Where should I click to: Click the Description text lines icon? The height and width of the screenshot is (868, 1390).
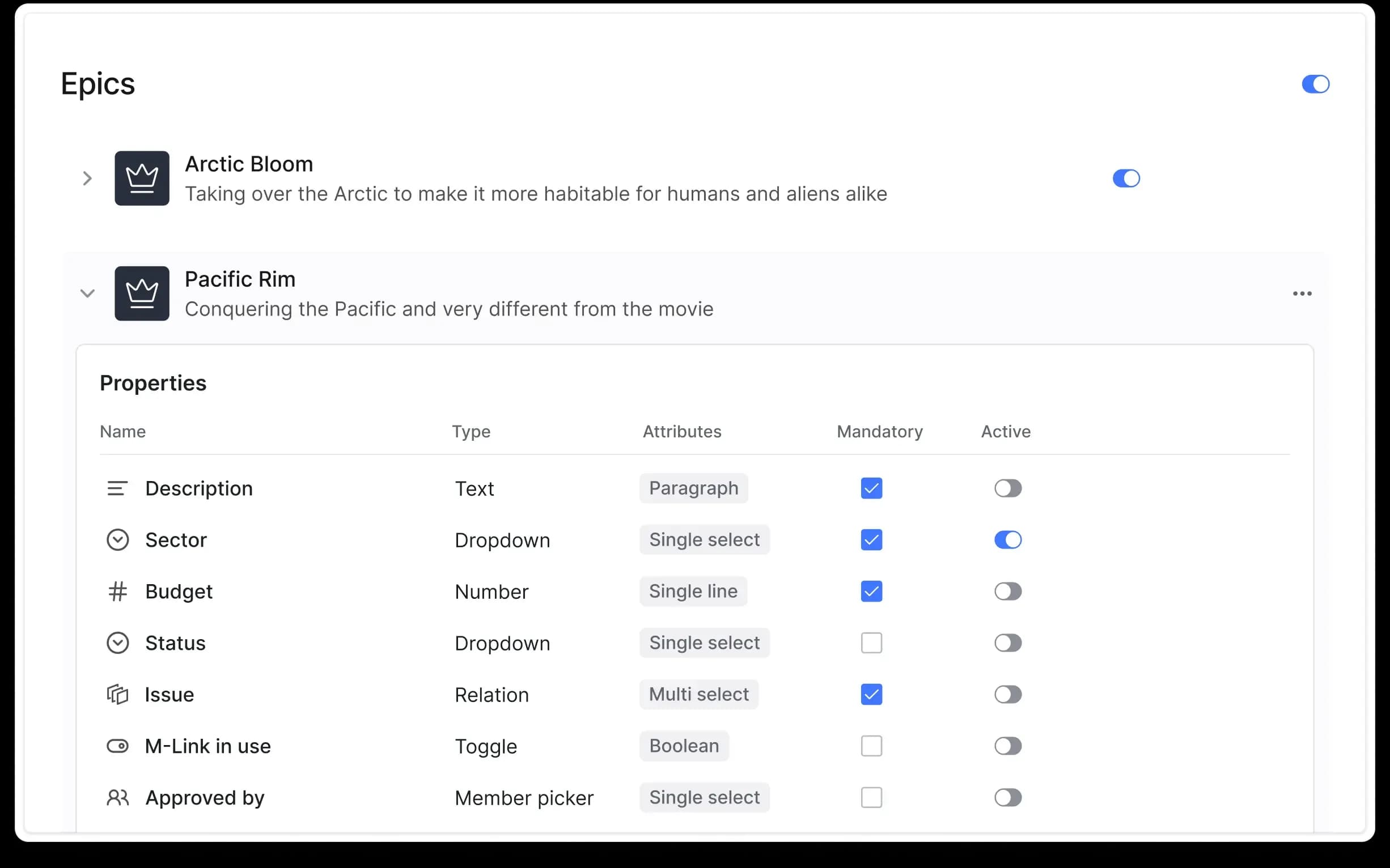pyautogui.click(x=117, y=488)
